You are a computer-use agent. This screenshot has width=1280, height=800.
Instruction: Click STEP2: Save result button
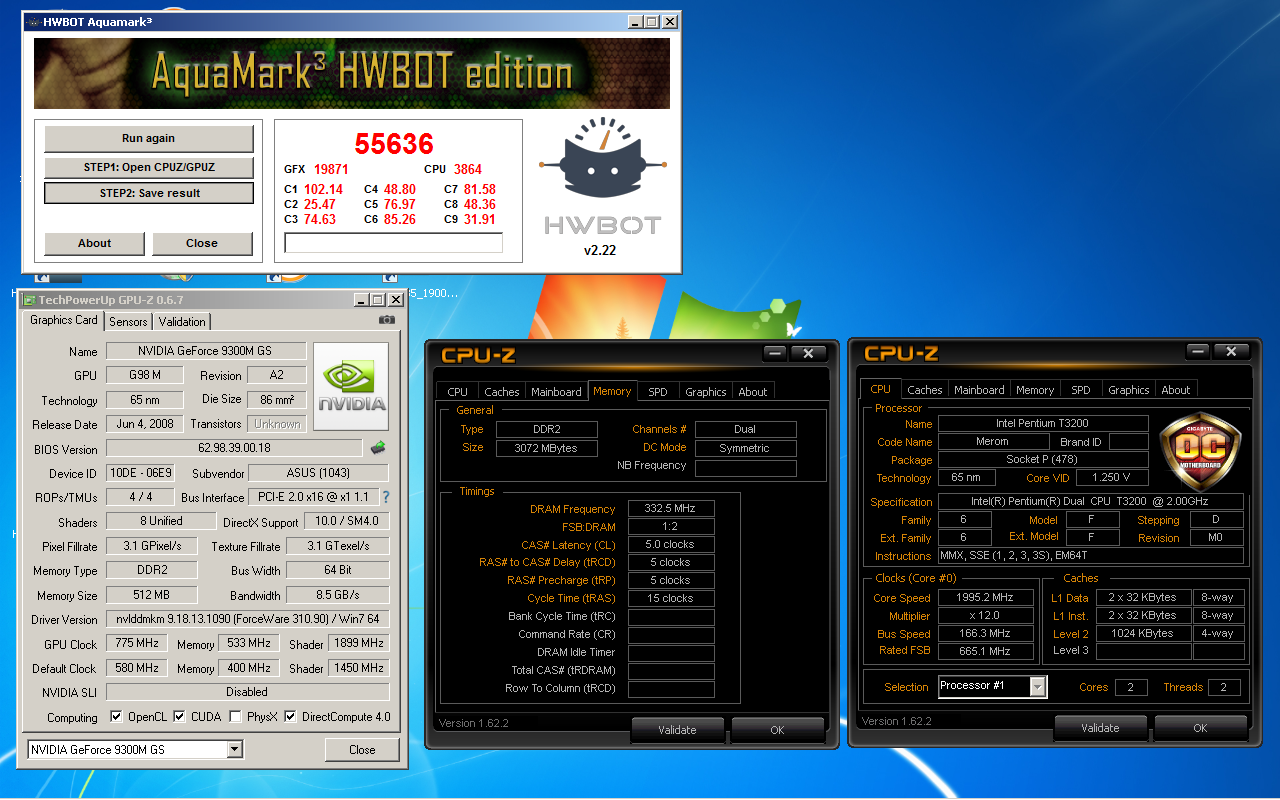[x=149, y=193]
